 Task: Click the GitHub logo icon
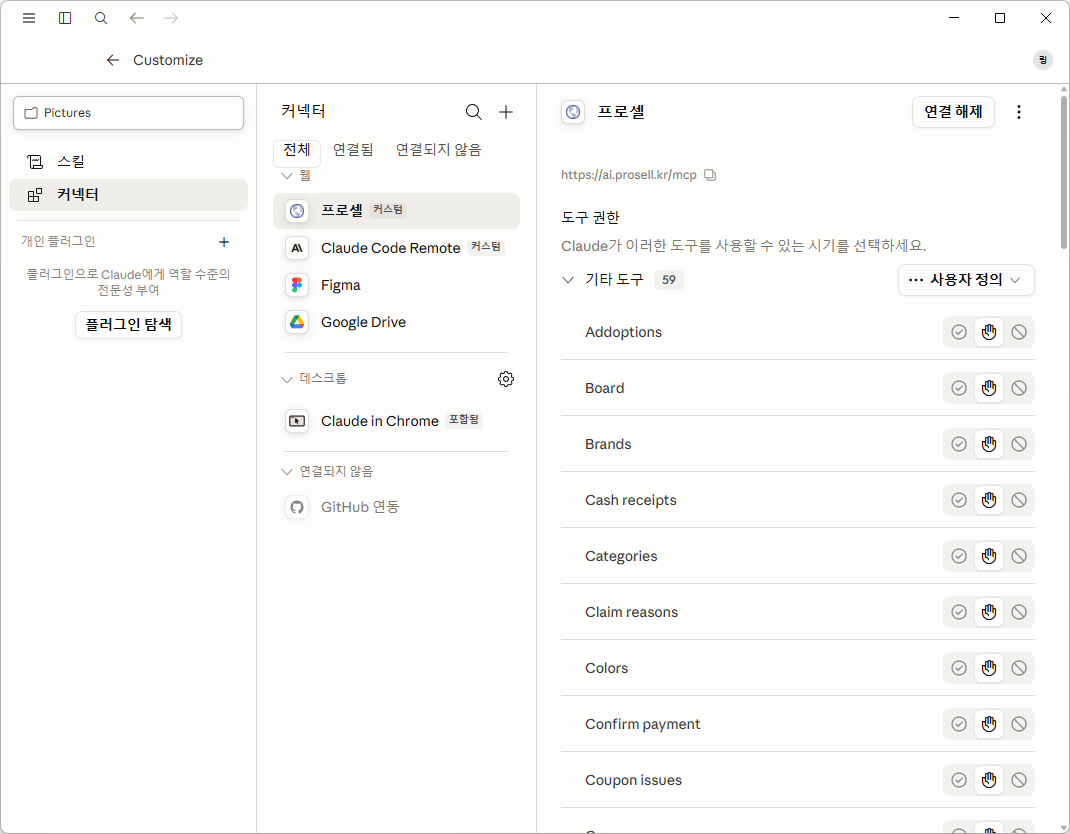point(297,507)
